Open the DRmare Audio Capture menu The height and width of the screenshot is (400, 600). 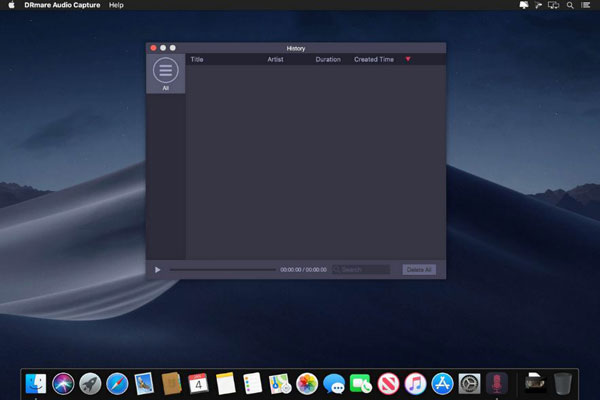pos(61,5)
